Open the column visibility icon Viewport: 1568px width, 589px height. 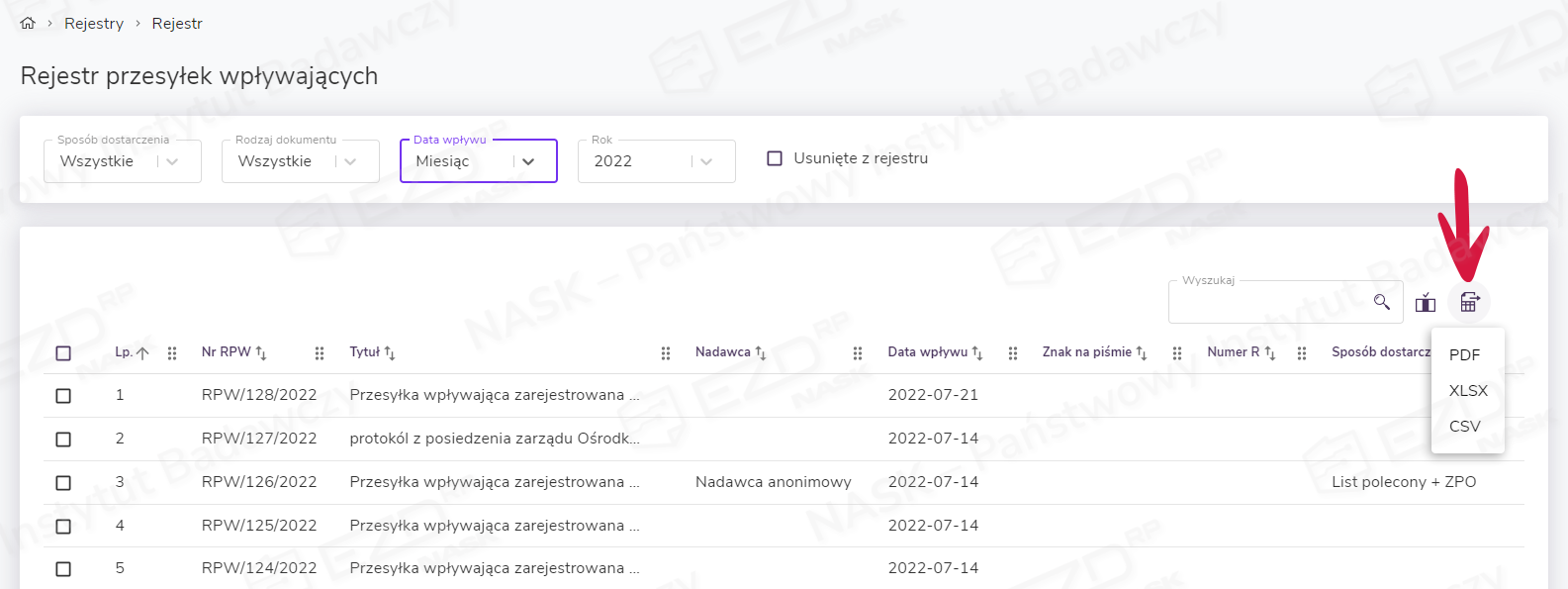pyautogui.click(x=1425, y=303)
